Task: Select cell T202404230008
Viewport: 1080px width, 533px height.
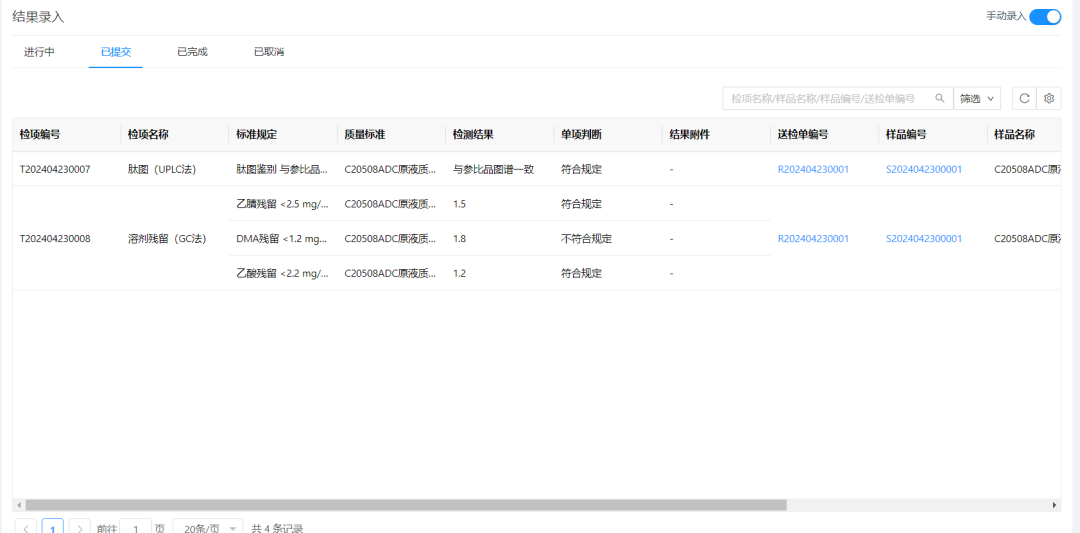Action: [55, 239]
